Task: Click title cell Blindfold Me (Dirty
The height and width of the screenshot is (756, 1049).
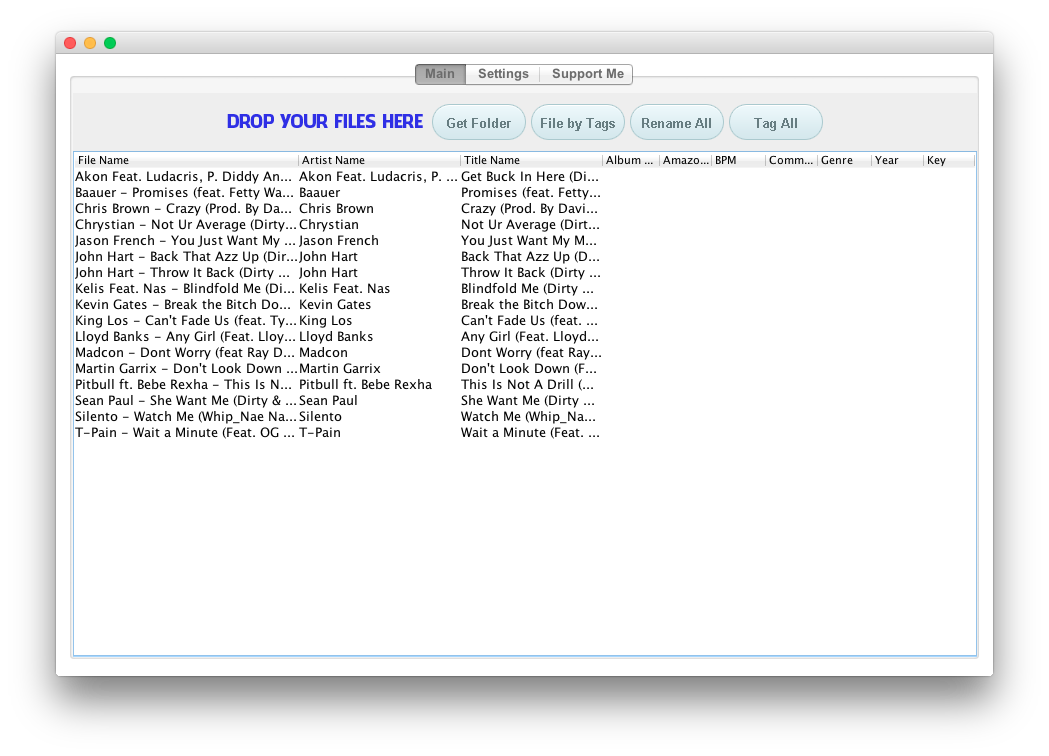Action: pyautogui.click(x=531, y=288)
